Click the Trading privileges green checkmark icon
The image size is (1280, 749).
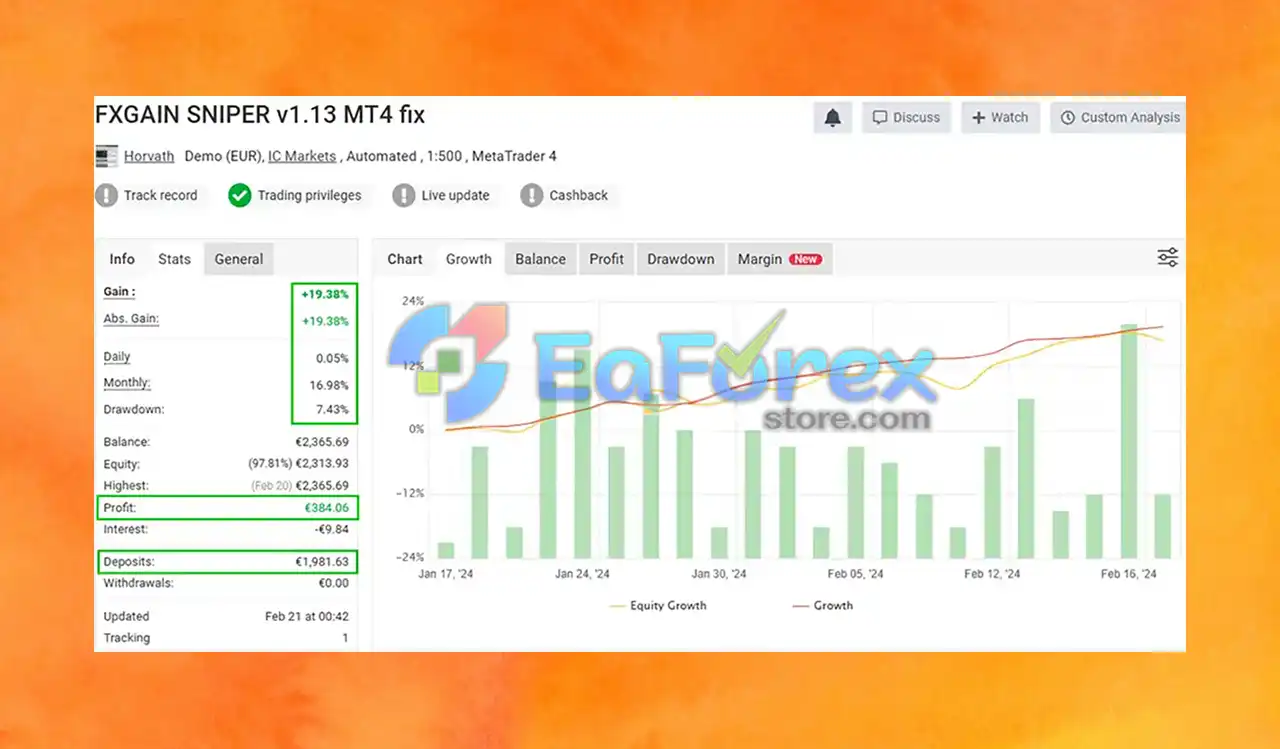pyautogui.click(x=239, y=195)
